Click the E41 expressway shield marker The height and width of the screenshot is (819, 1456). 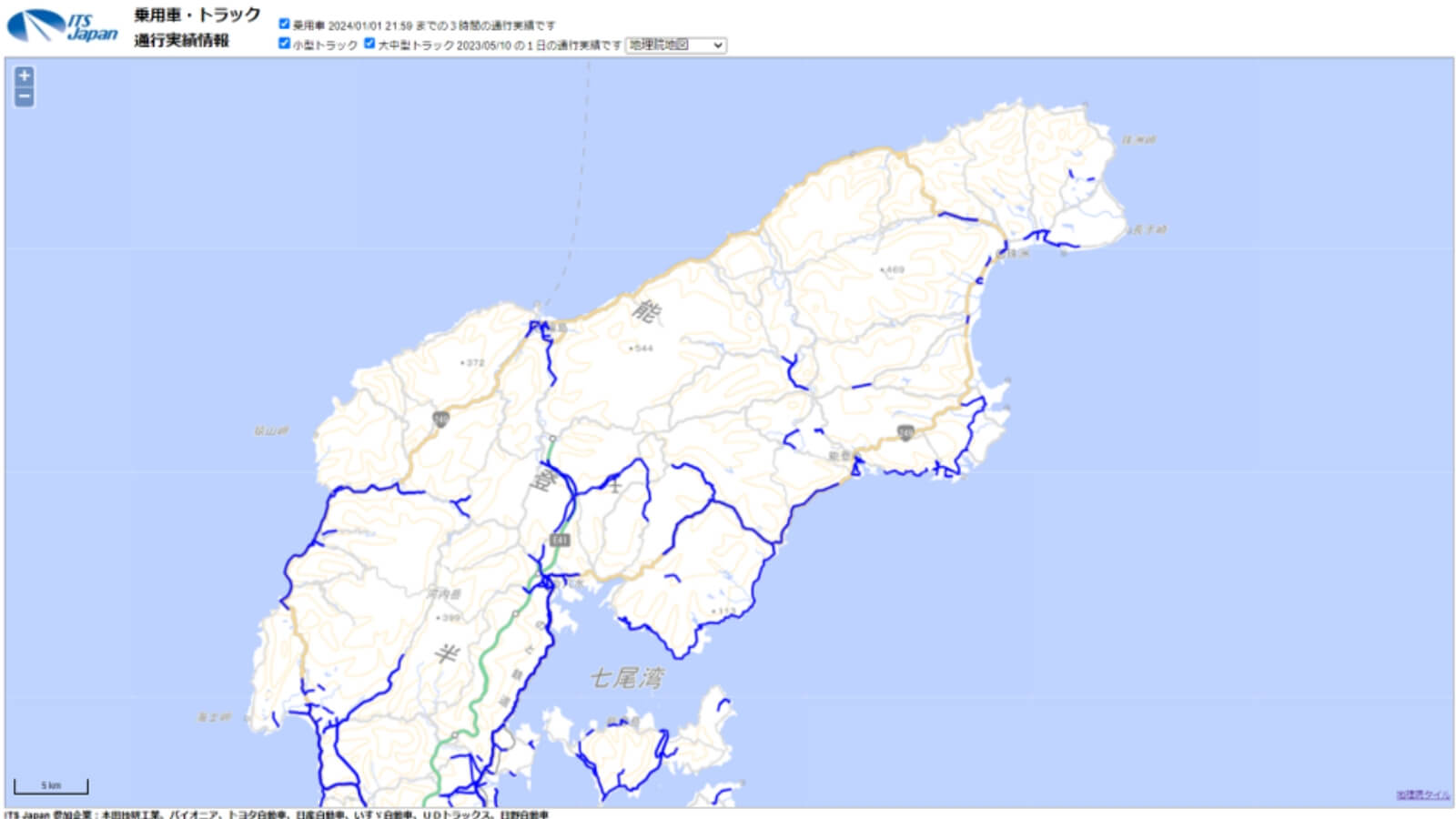click(560, 541)
